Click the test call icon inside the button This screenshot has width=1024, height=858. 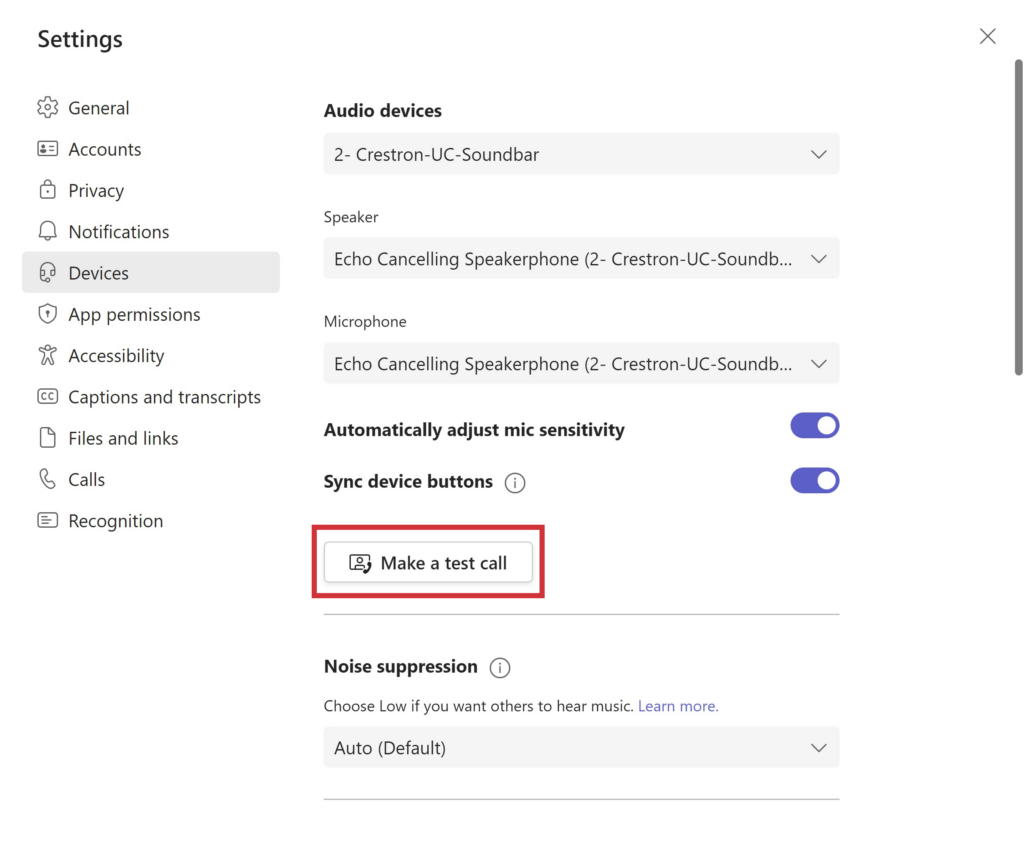[360, 563]
